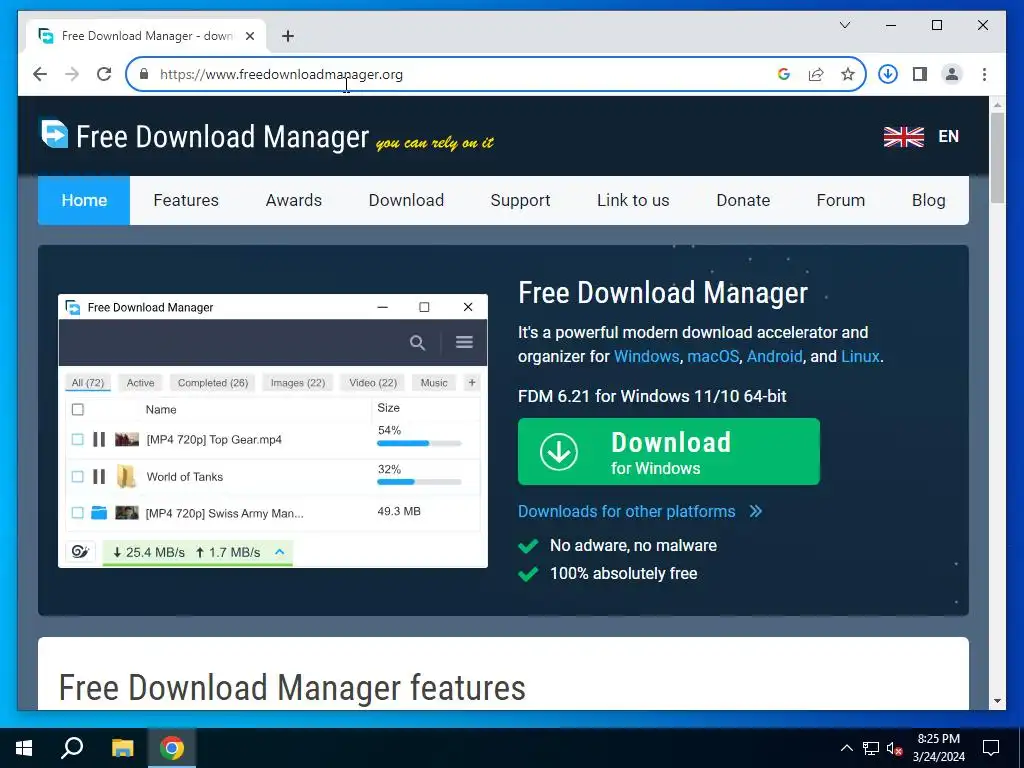Viewport: 1024px width, 768px height.
Task: Follow the Windows platform link
Action: 647,357
